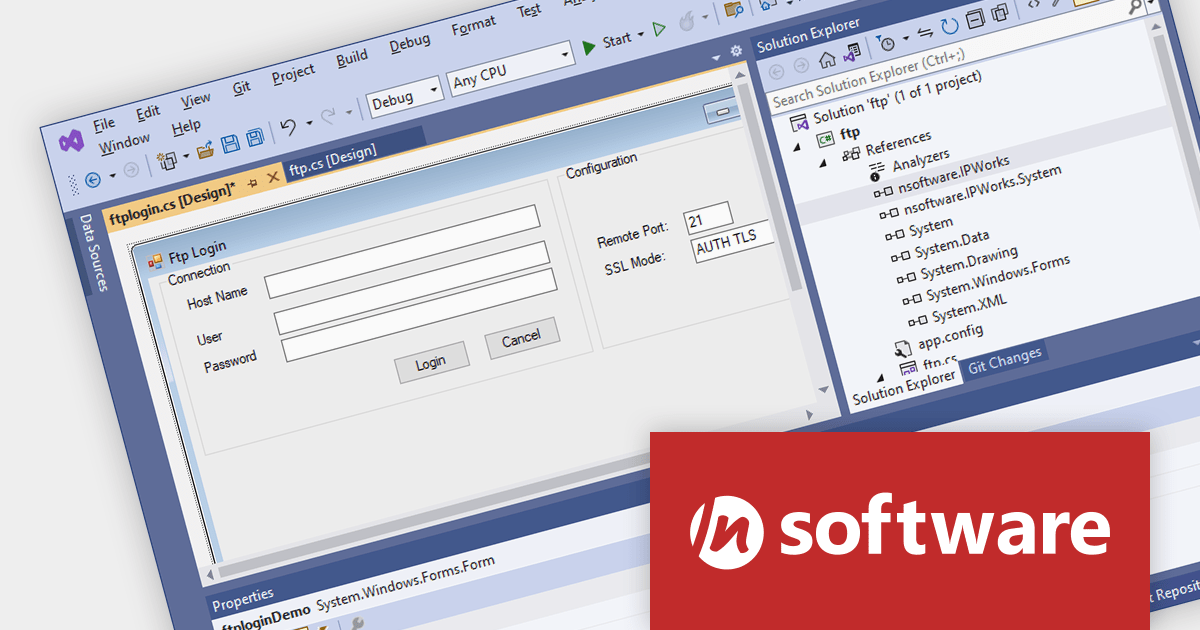
Task: Open the View menu
Action: click(x=196, y=99)
